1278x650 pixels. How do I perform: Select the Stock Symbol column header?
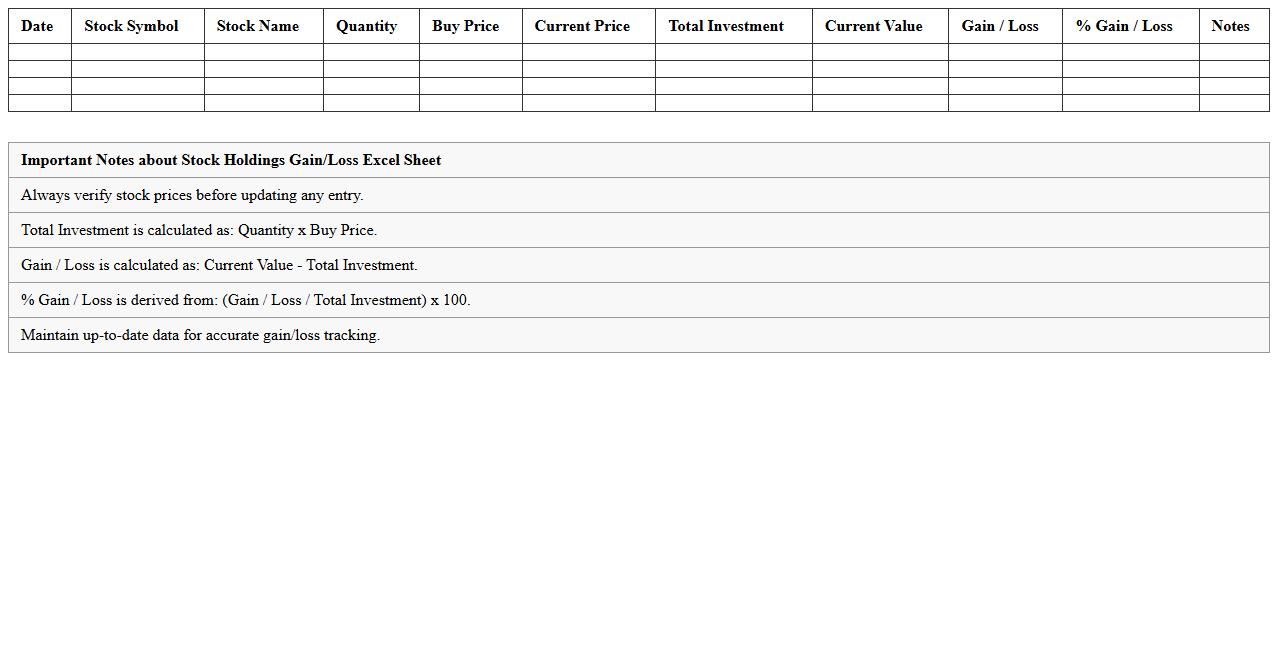click(131, 26)
